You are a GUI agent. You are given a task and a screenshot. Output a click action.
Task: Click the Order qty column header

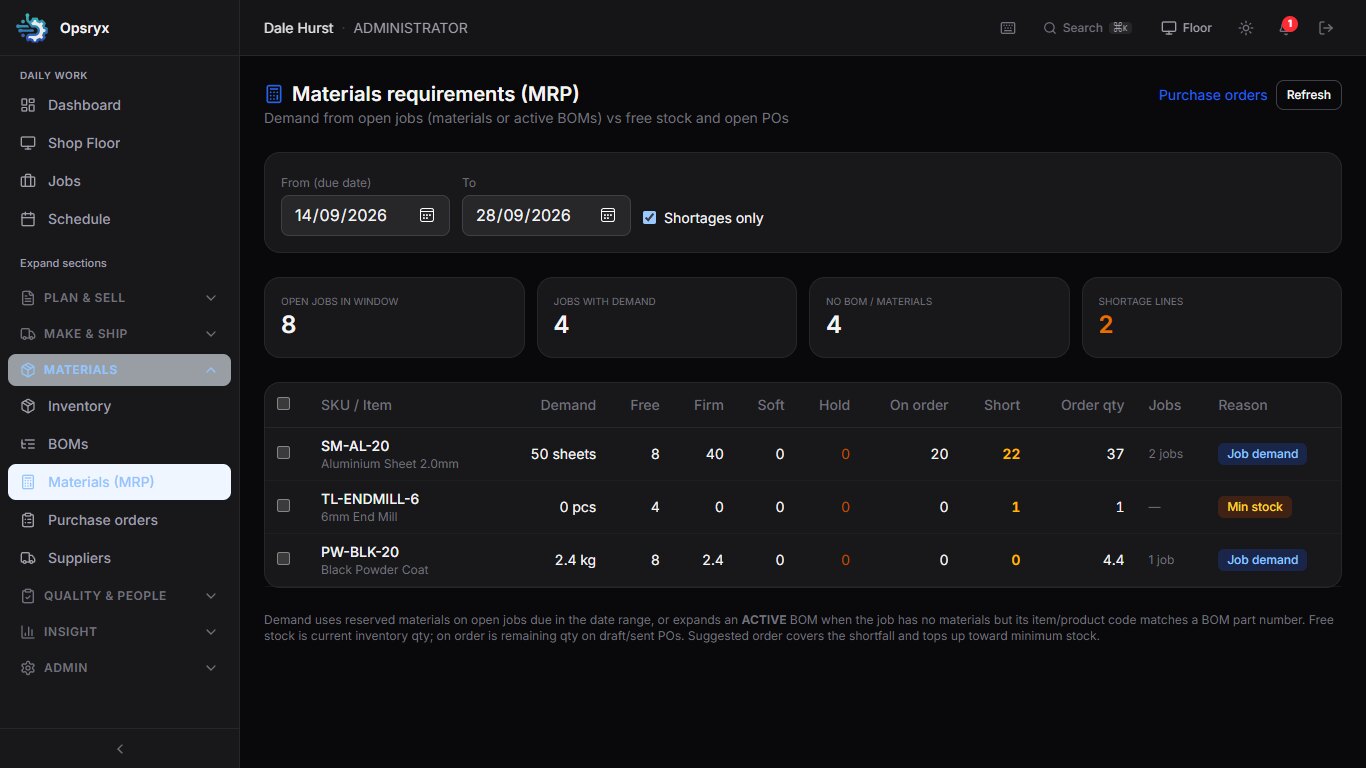tap(1092, 405)
